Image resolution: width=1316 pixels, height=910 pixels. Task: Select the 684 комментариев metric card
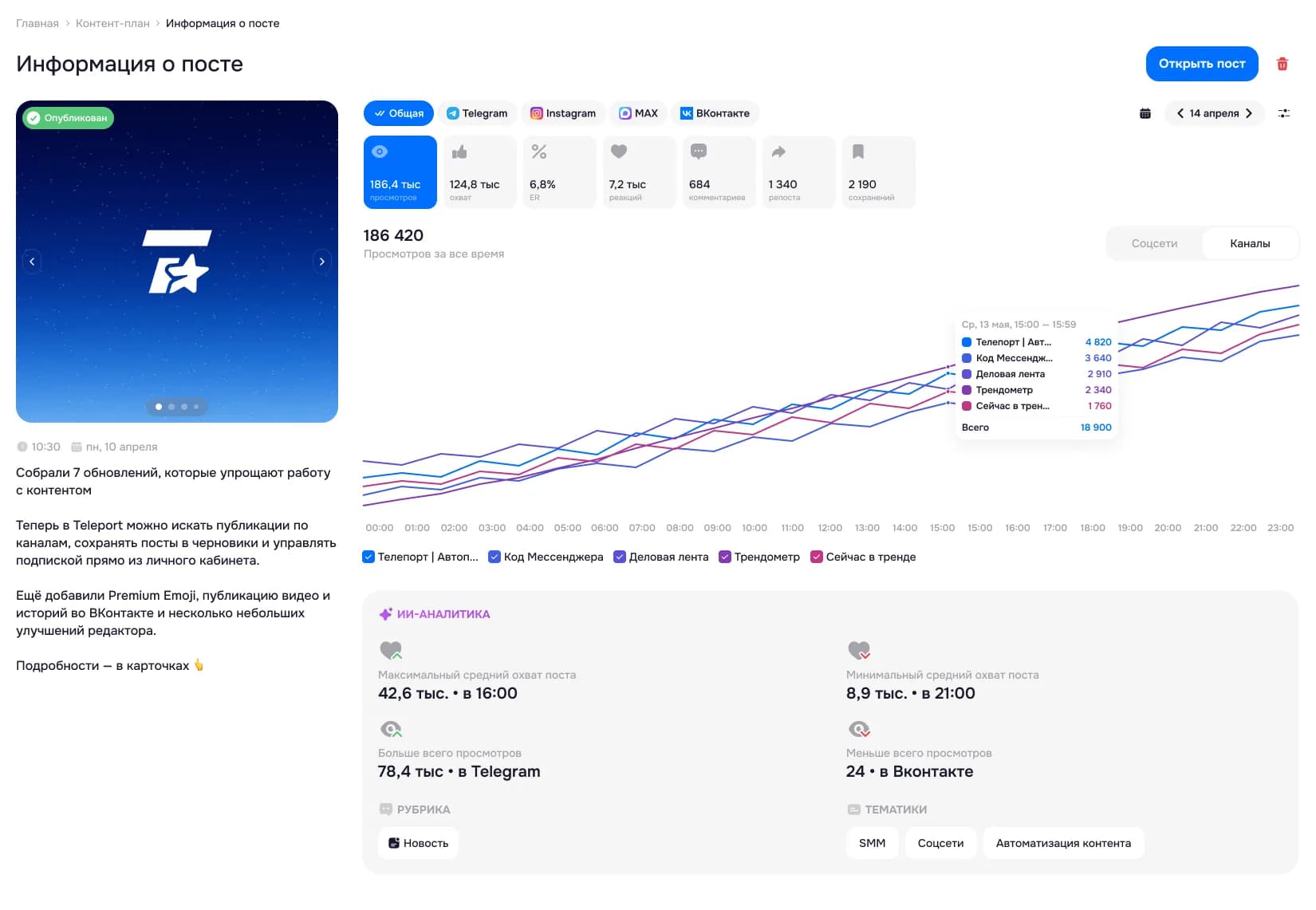719,172
